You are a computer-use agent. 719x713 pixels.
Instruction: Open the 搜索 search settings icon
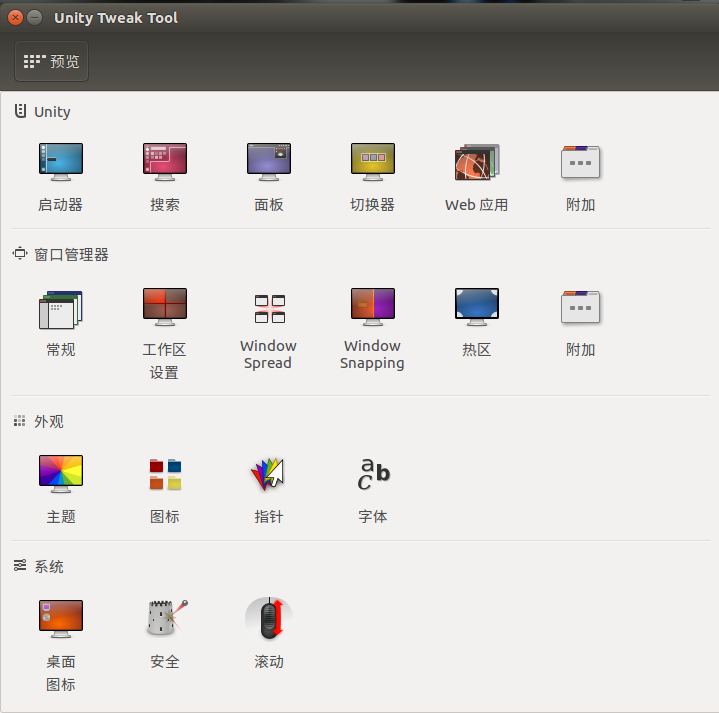[x=165, y=162]
